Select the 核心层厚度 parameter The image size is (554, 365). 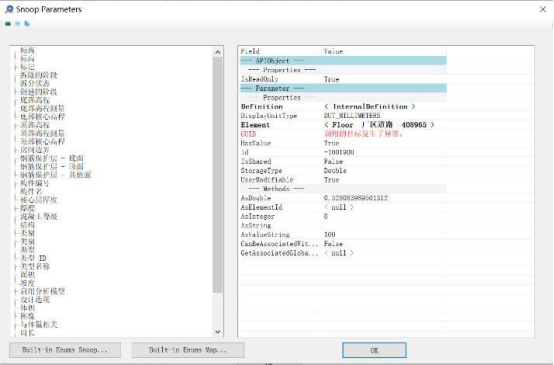click(39, 200)
